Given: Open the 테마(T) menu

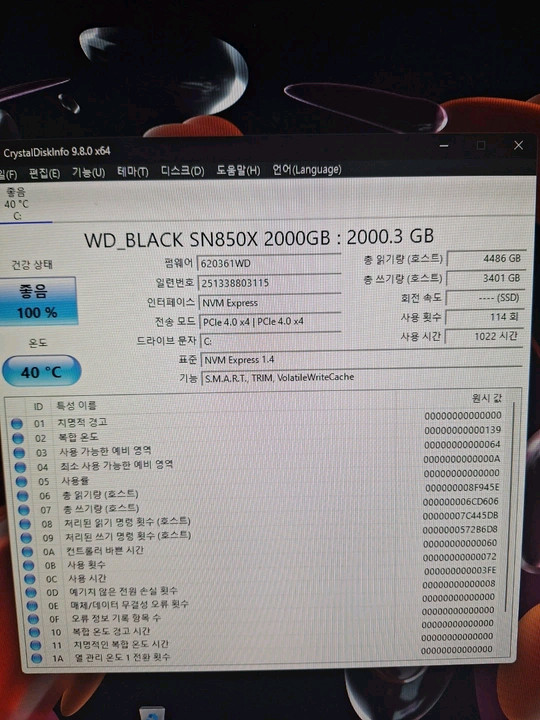Looking at the screenshot, I should pos(133,172).
